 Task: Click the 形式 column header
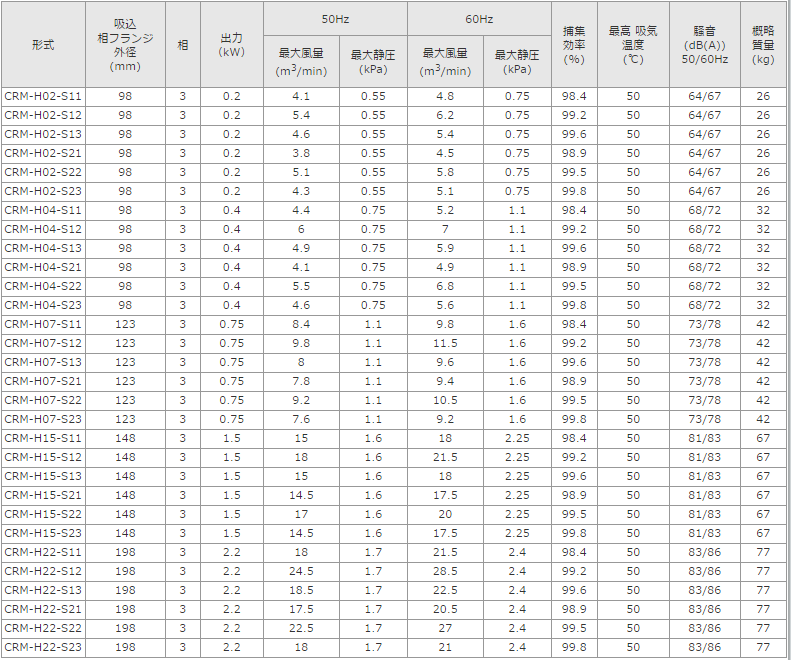43,45
